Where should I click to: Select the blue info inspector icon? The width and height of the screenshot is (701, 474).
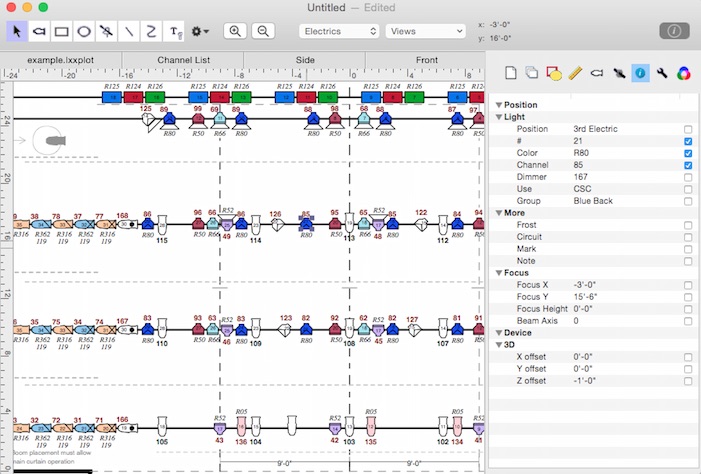(640, 73)
